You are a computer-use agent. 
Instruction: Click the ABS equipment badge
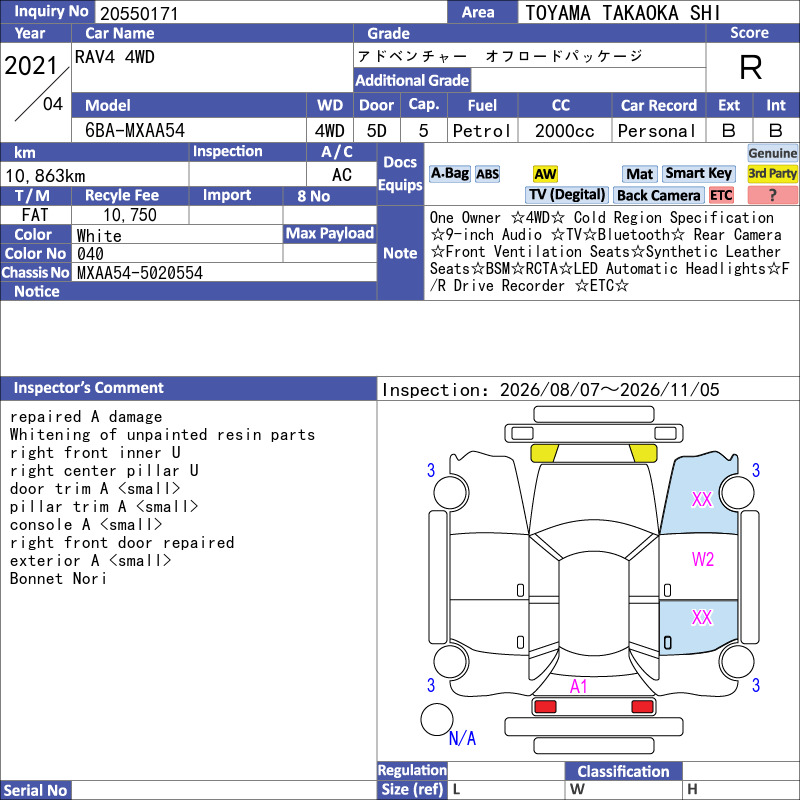pos(487,174)
